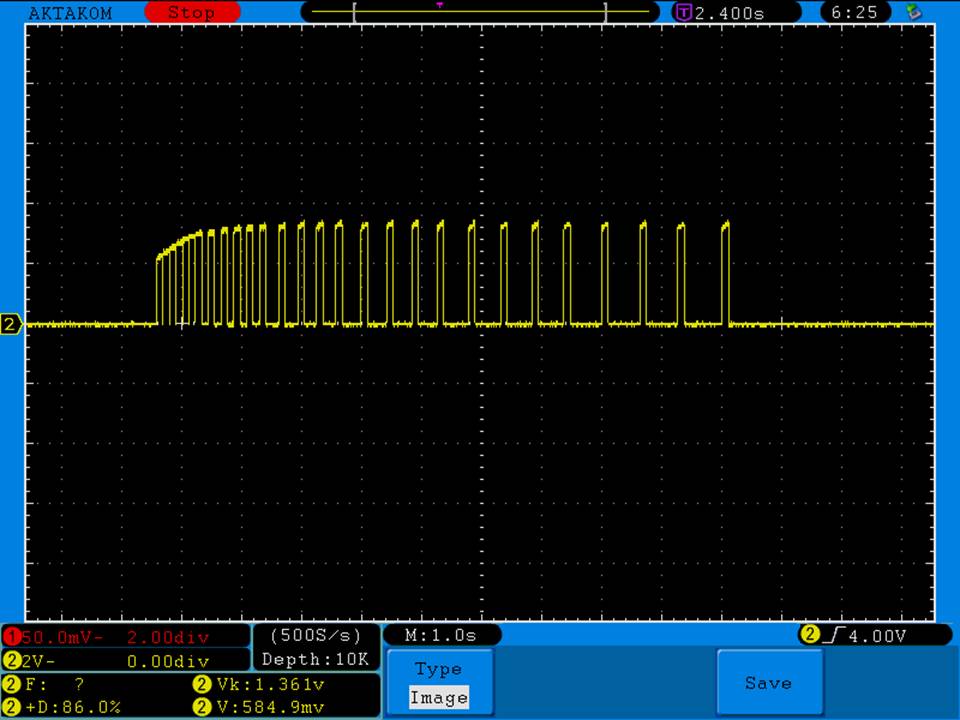Click the AKTAKOM brand label
This screenshot has width=960, height=720.
pyautogui.click(x=71, y=13)
